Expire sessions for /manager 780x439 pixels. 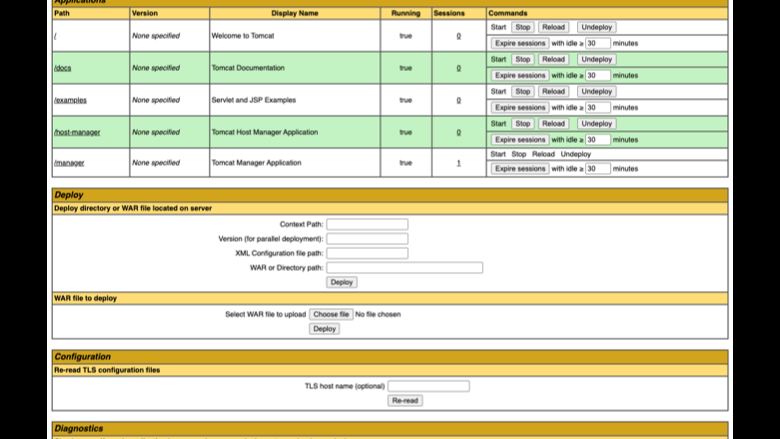tap(520, 169)
